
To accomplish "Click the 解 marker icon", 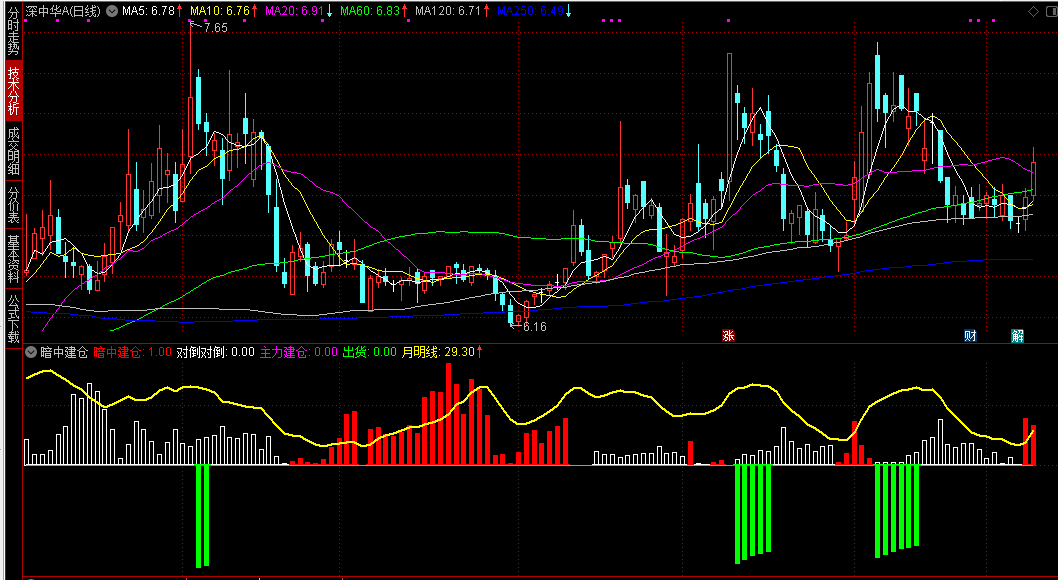I will pos(1018,336).
